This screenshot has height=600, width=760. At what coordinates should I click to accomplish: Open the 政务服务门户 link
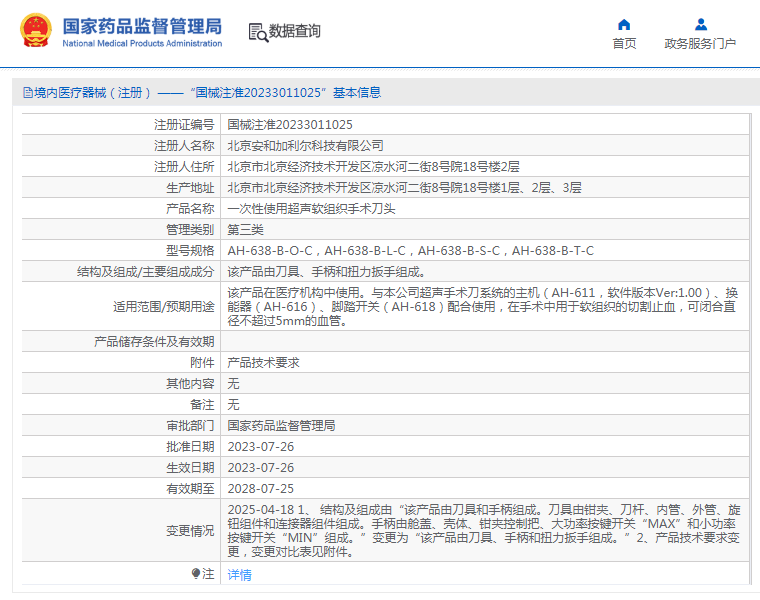point(700,44)
